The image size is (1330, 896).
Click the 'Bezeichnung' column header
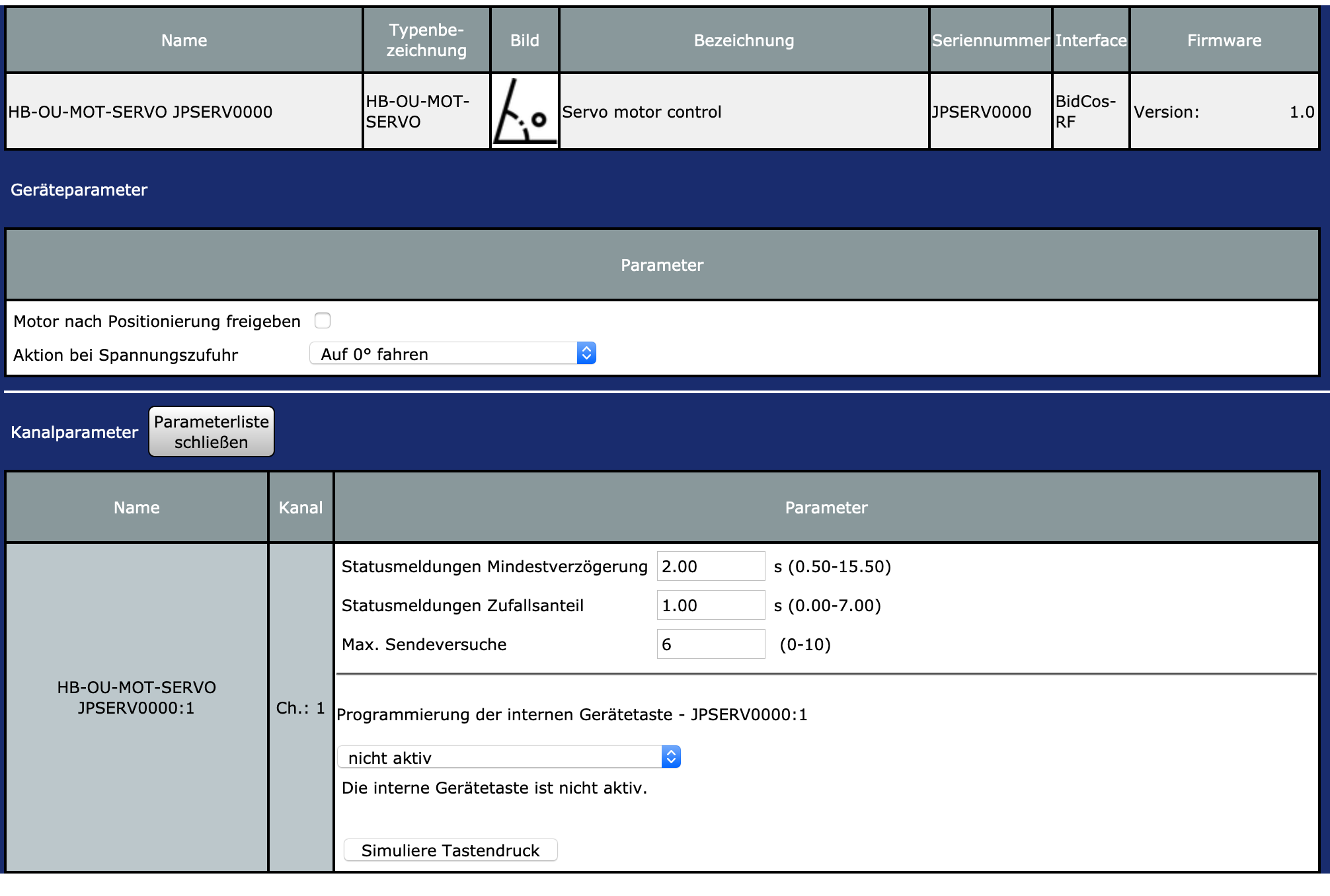coord(744,40)
